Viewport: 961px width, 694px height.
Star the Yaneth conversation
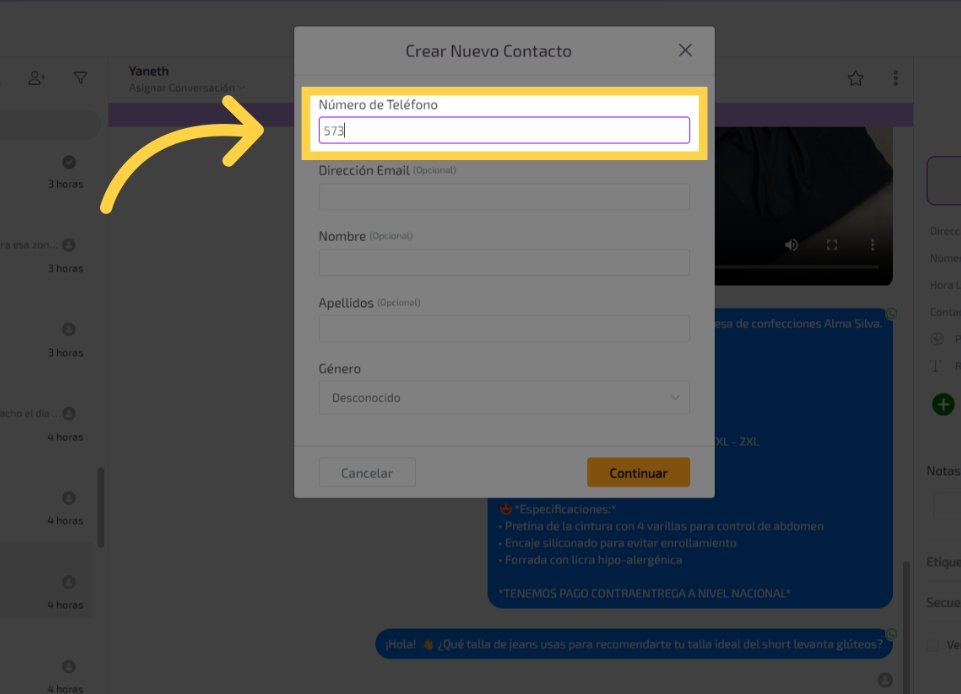click(x=855, y=78)
